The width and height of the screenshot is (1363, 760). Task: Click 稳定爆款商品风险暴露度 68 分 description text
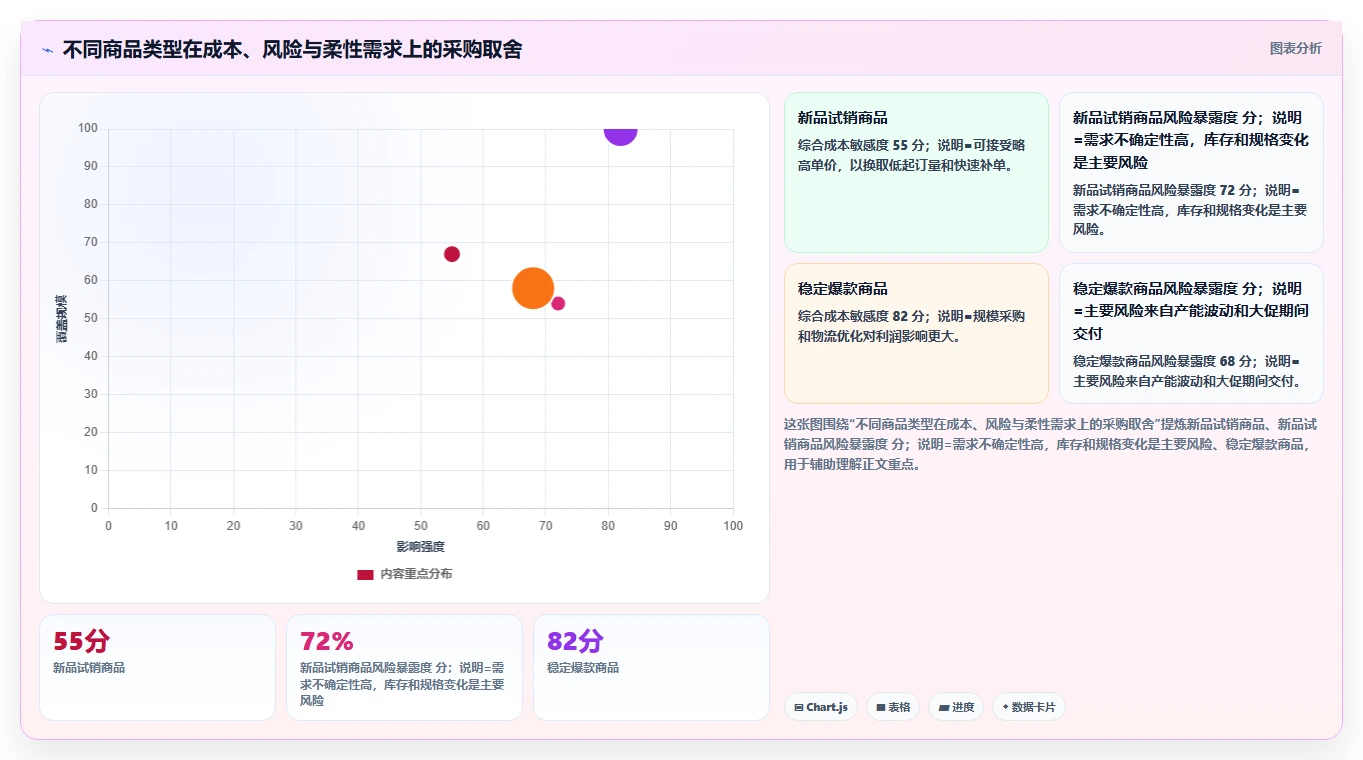[1190, 371]
